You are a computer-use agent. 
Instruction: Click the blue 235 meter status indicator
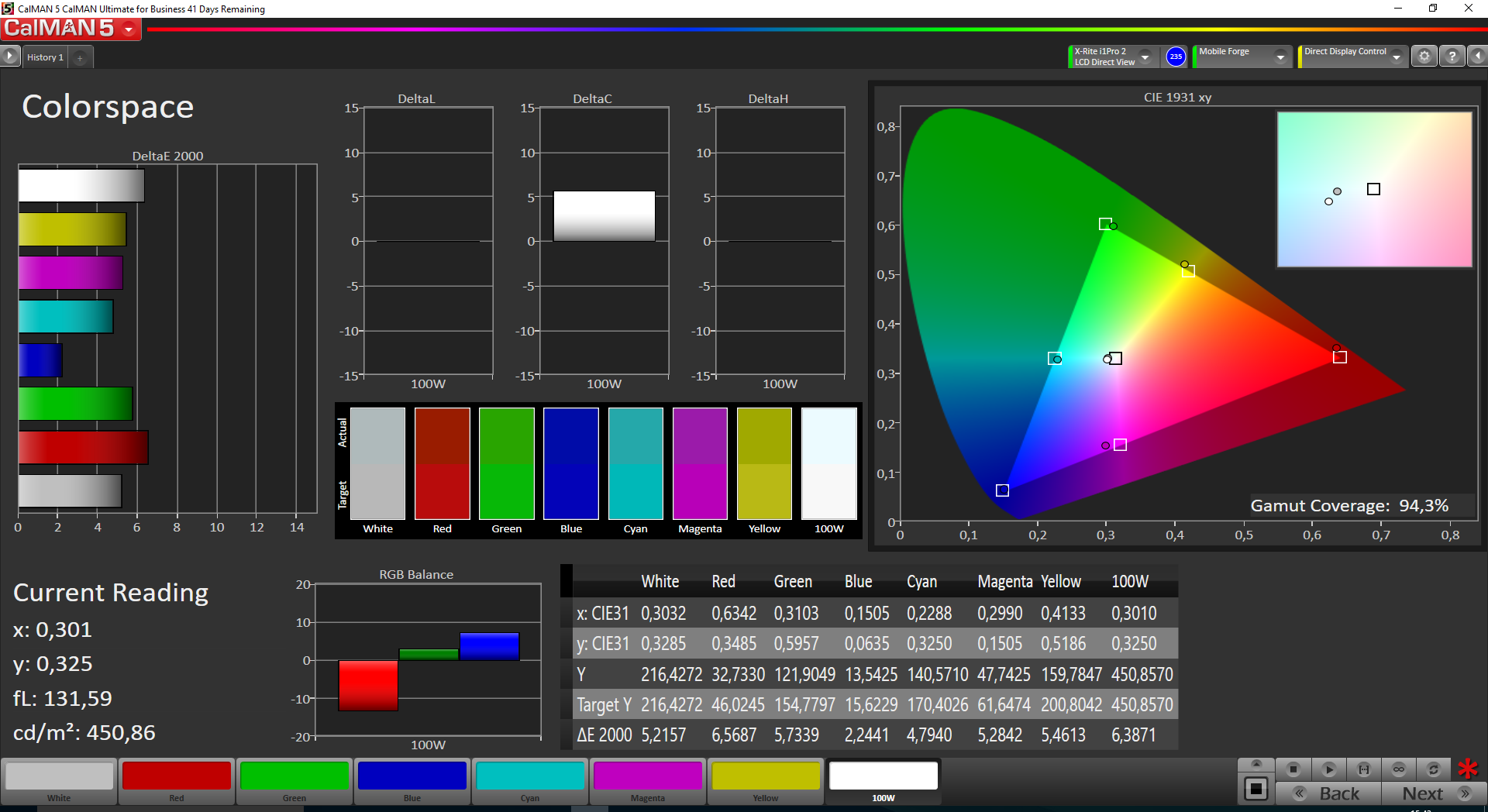pos(1176,57)
